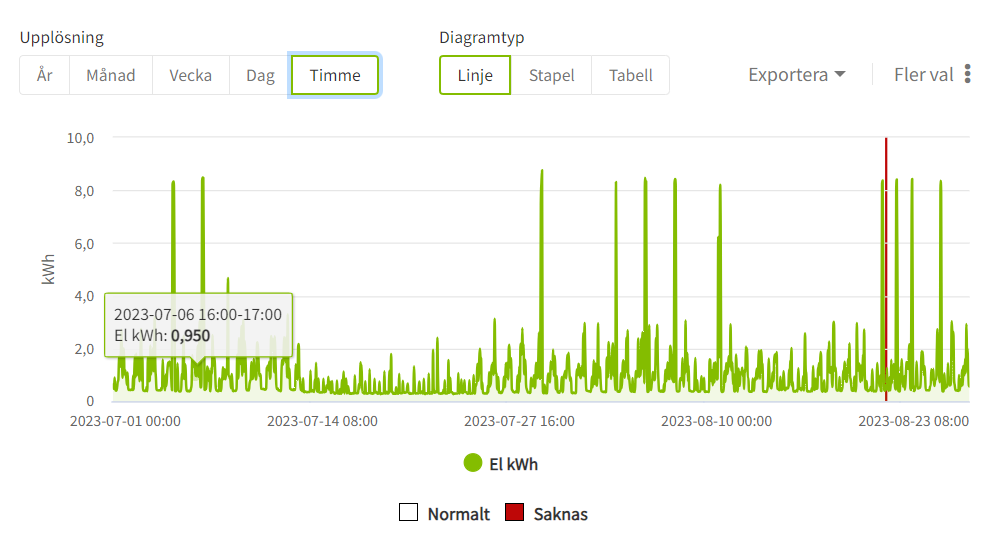Open the Exportera menu

pyautogui.click(x=788, y=75)
